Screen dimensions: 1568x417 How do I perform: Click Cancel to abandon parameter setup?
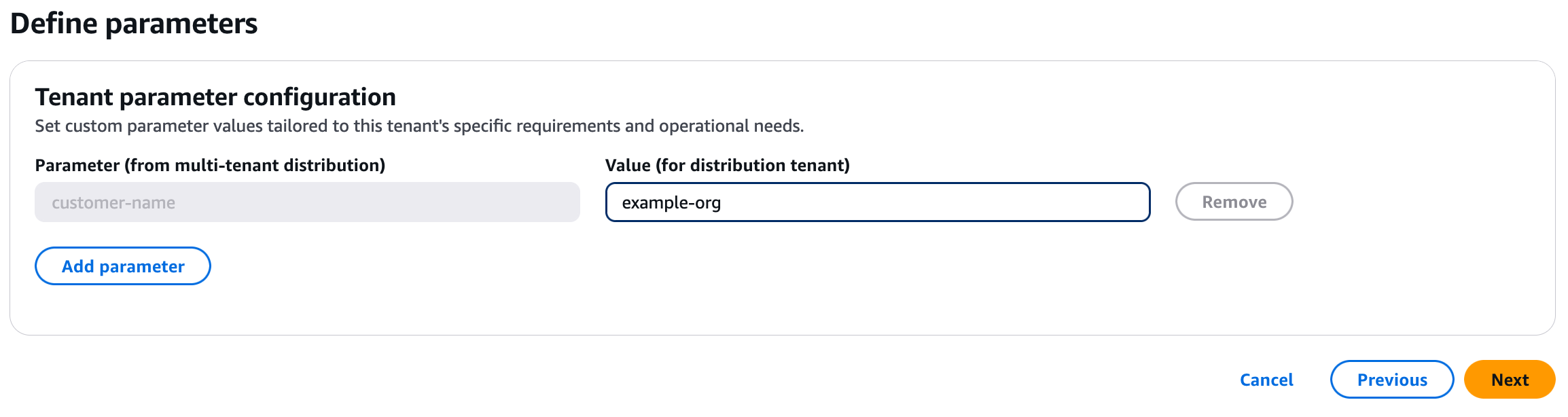pyautogui.click(x=1265, y=380)
